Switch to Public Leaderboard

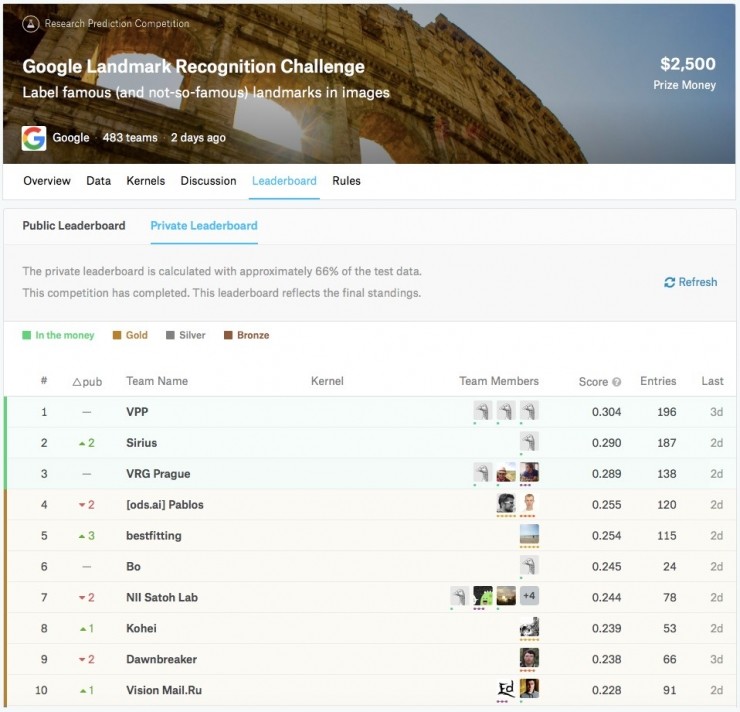74,226
